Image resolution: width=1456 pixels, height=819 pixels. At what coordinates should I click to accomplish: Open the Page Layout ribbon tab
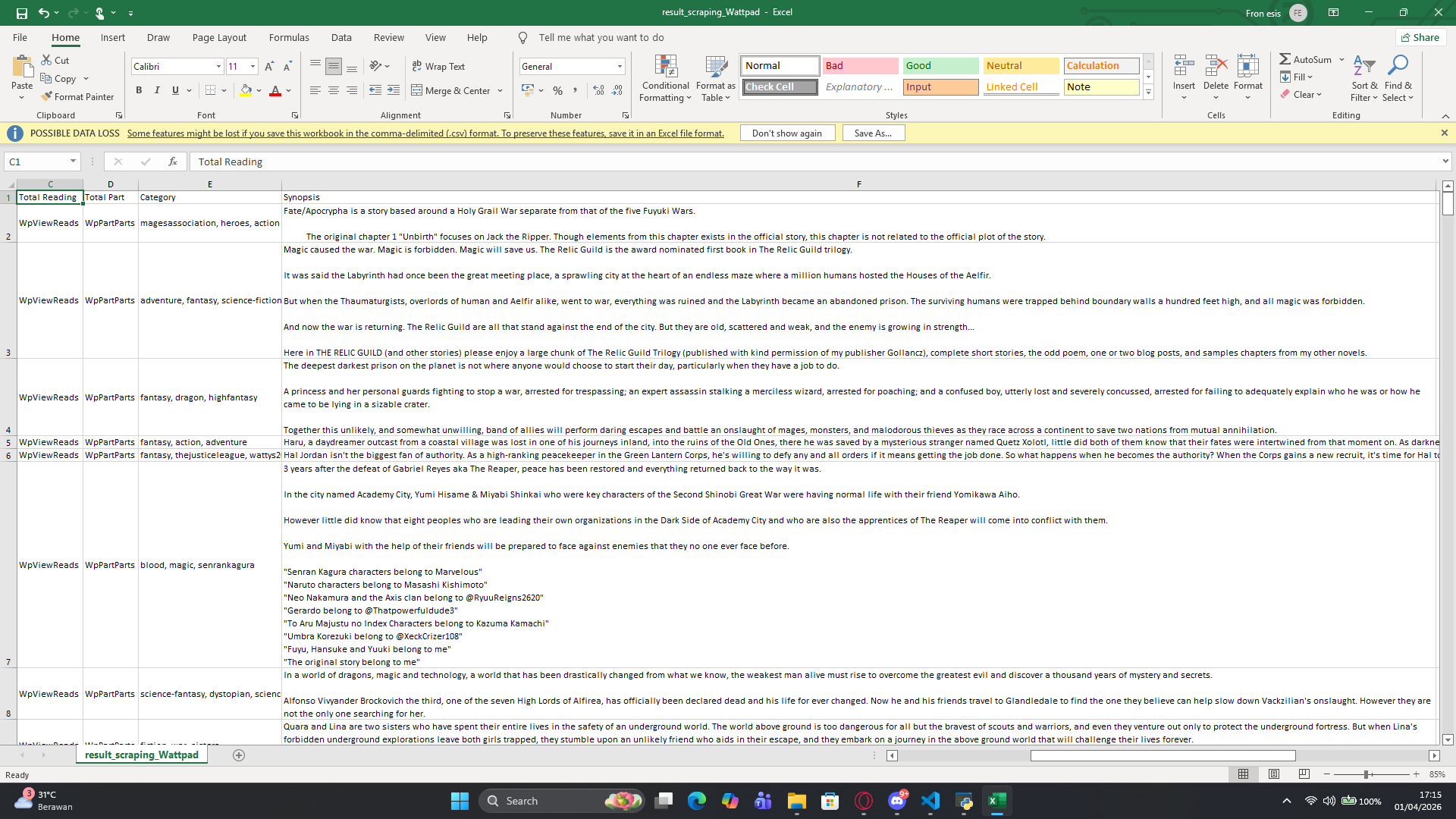pyautogui.click(x=219, y=37)
